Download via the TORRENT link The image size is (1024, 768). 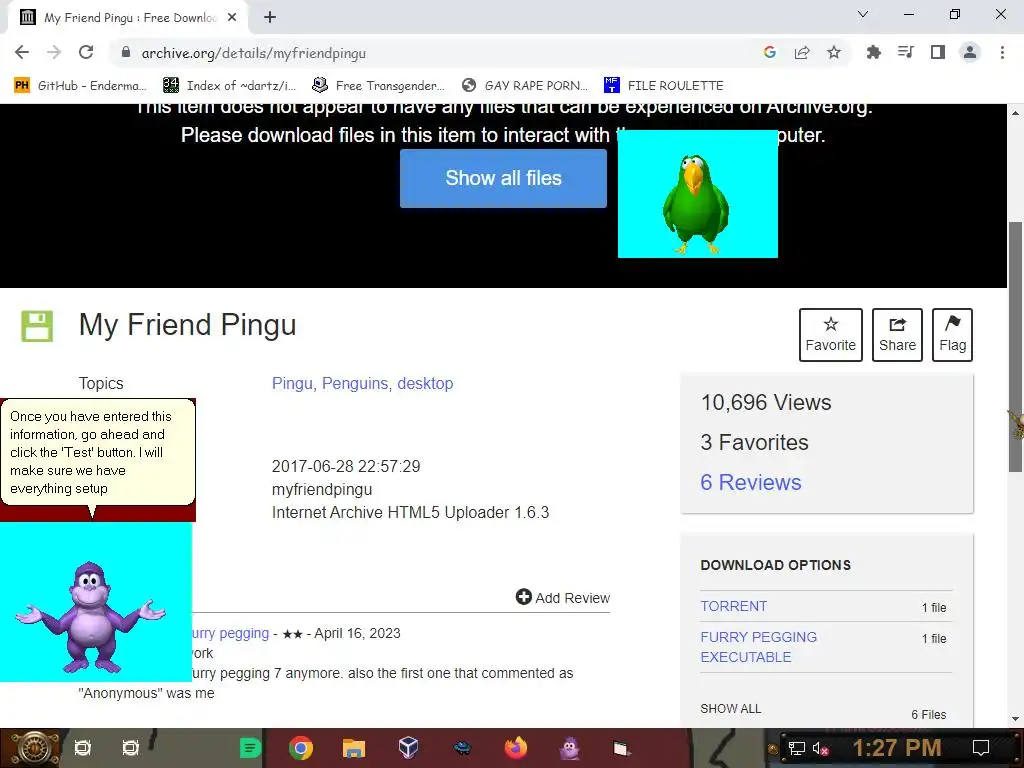point(733,606)
